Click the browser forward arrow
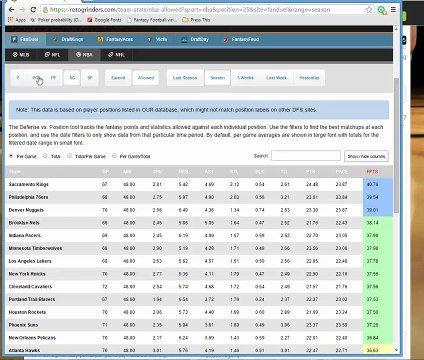 tap(22, 10)
